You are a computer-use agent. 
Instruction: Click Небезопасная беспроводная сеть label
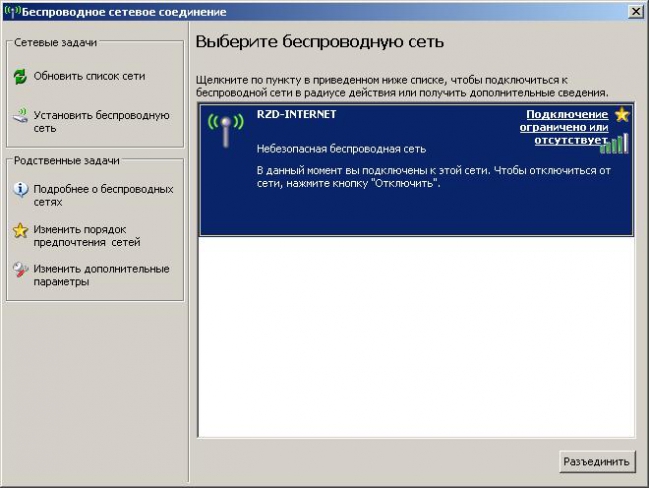[341, 149]
